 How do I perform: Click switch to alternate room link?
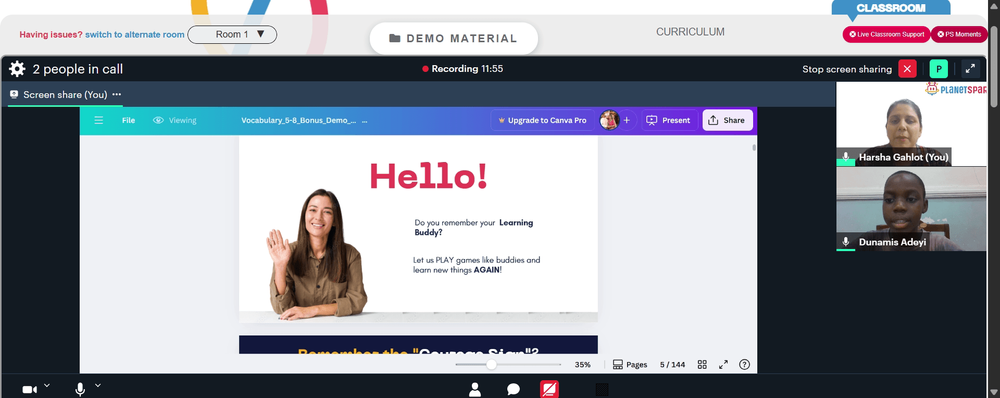(135, 34)
